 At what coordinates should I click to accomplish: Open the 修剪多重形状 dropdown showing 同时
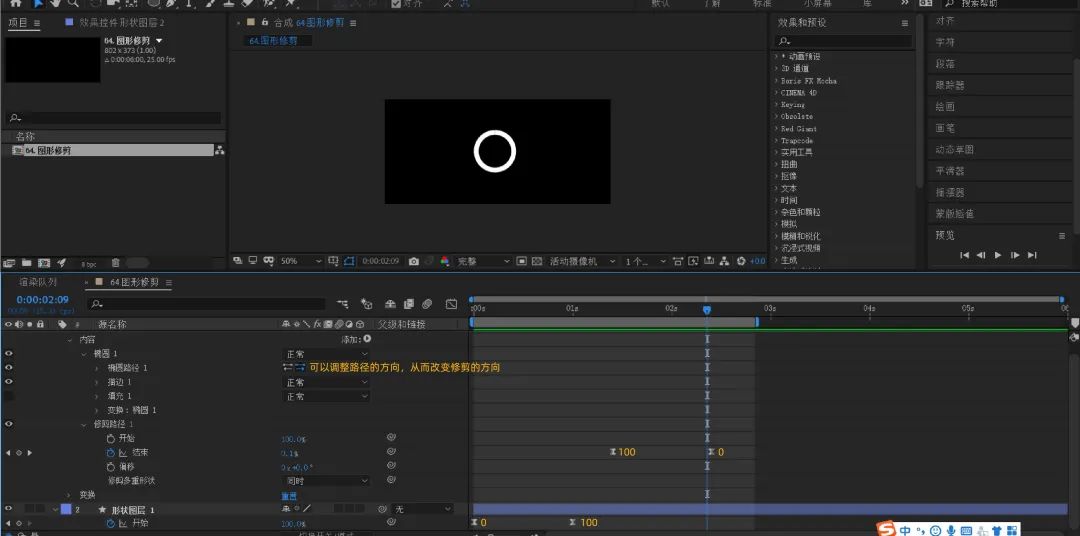[326, 481]
